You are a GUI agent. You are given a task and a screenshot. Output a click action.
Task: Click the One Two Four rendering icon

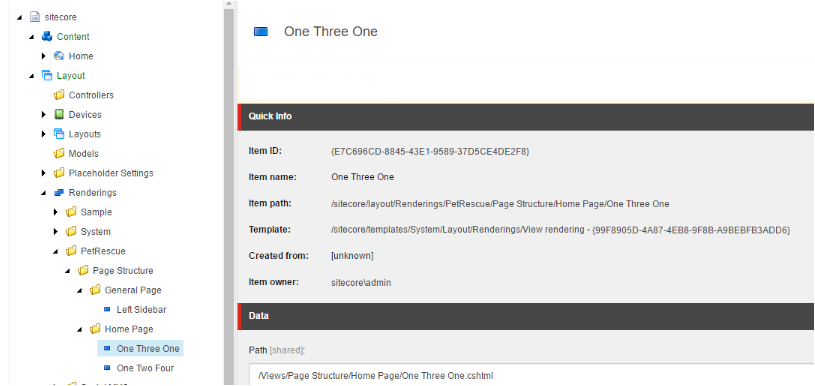point(107,368)
